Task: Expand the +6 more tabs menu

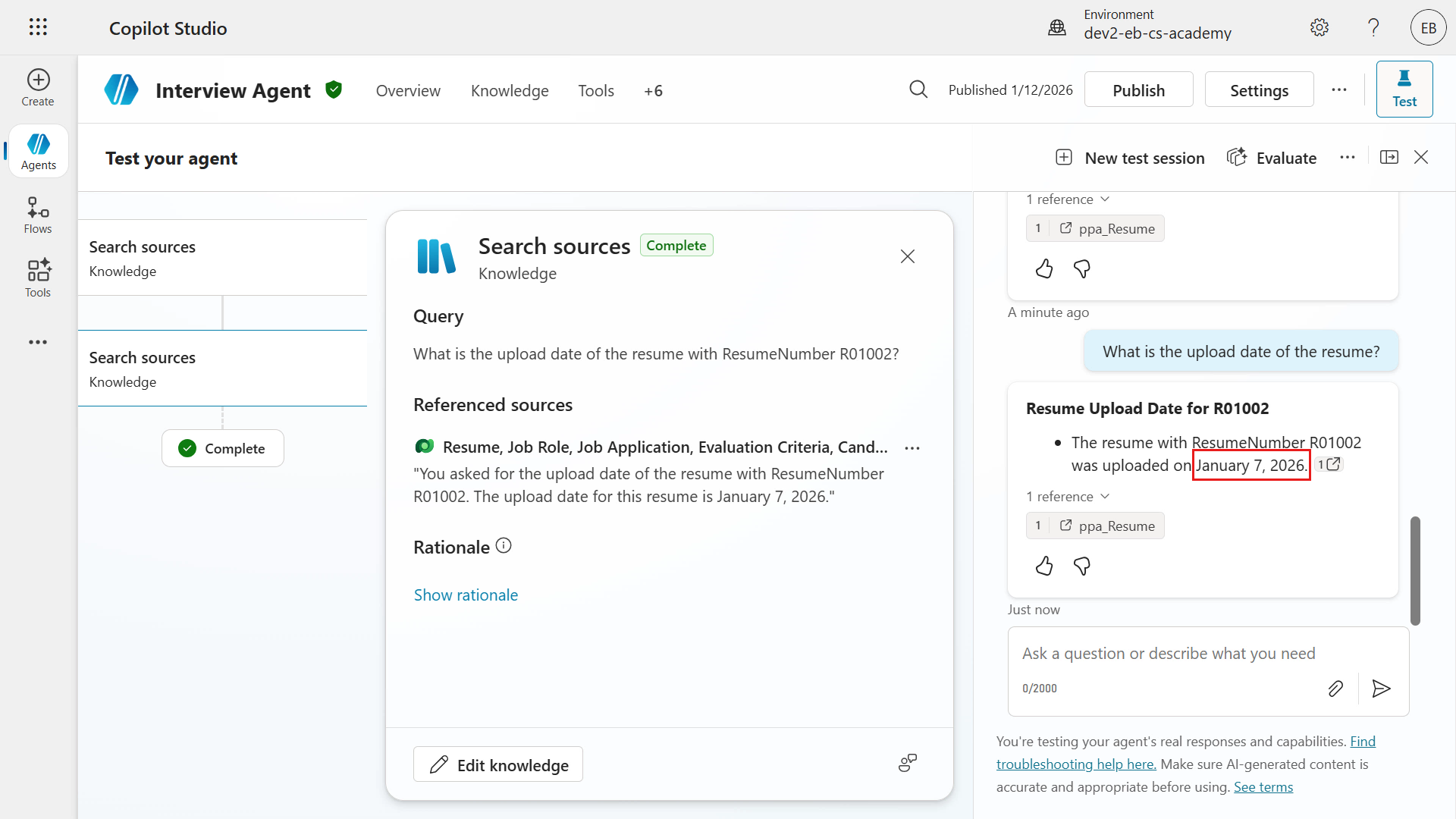Action: click(653, 91)
